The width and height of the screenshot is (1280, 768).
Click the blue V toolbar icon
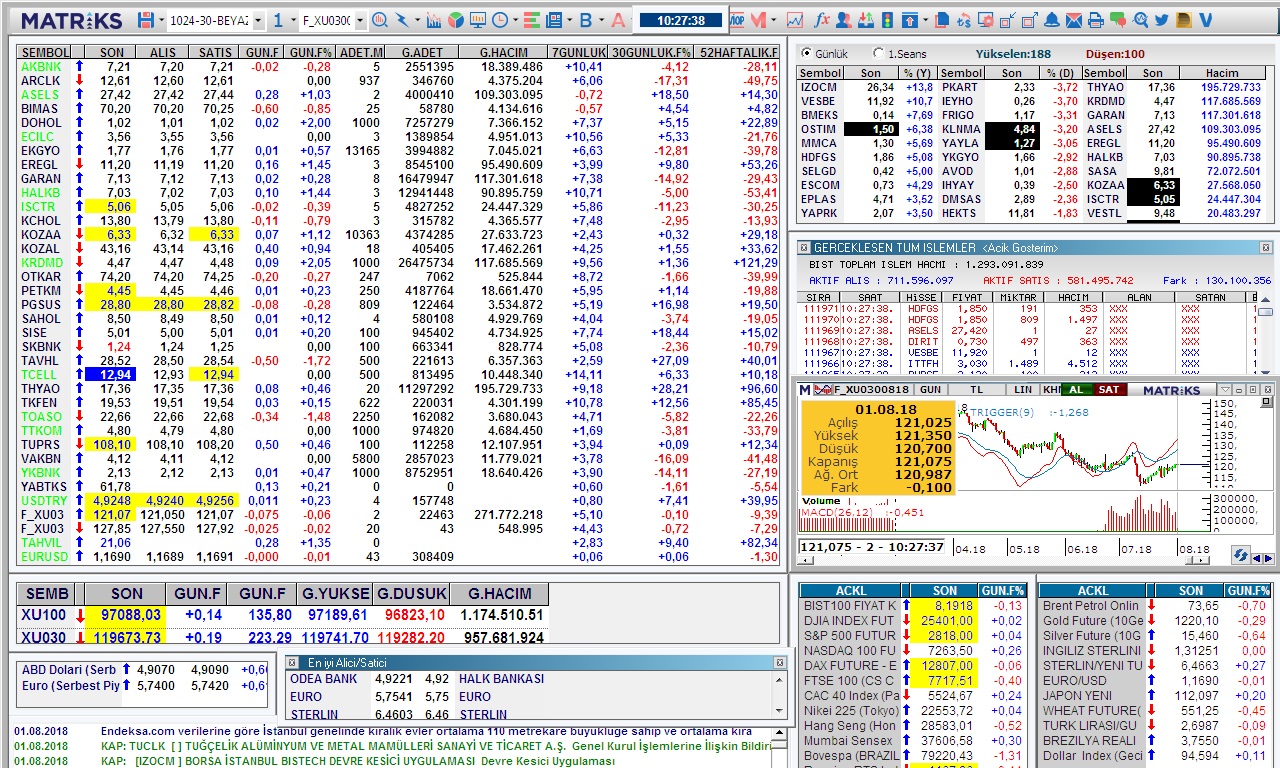click(x=1205, y=20)
